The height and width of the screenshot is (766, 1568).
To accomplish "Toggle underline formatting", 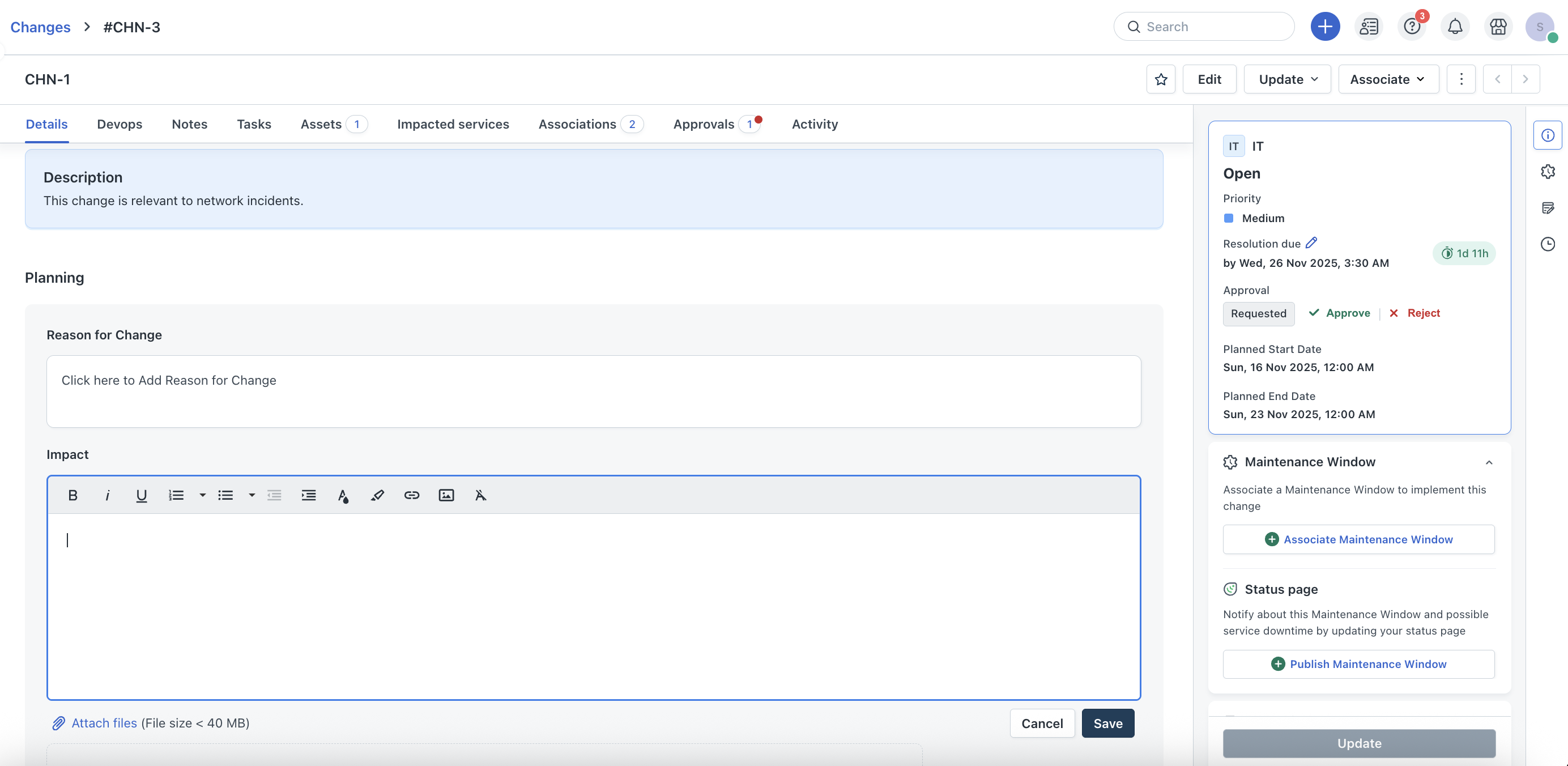I will [141, 495].
